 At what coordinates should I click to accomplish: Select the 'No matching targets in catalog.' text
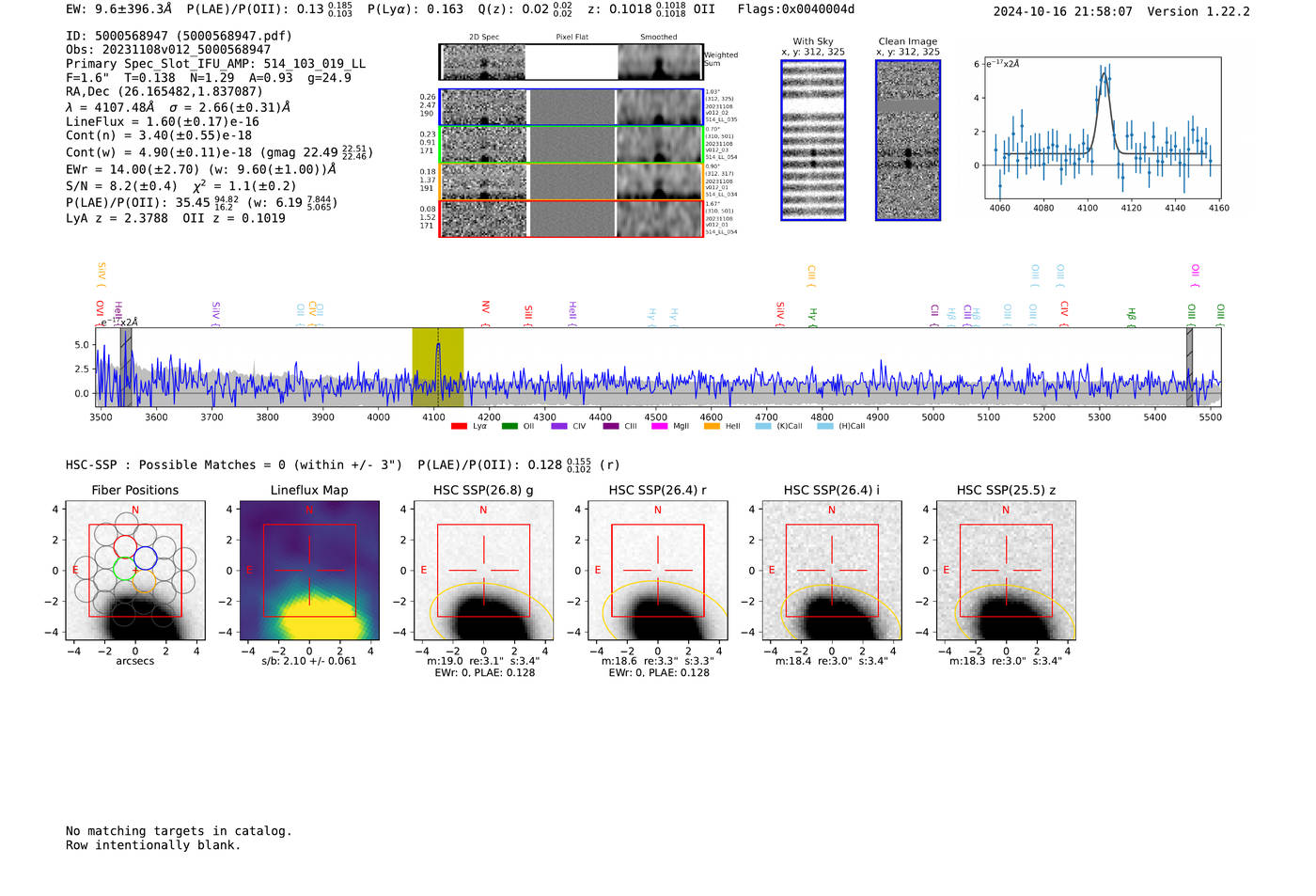[179, 831]
